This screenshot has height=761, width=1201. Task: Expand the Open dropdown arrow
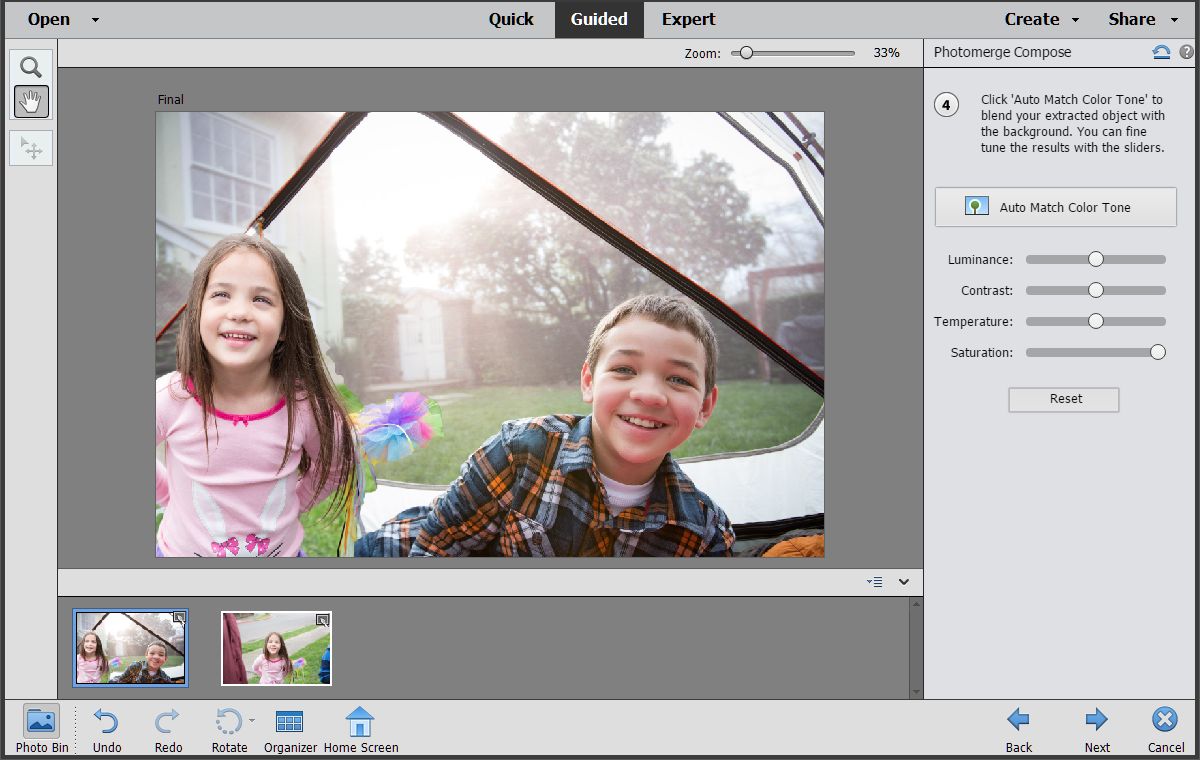point(95,20)
